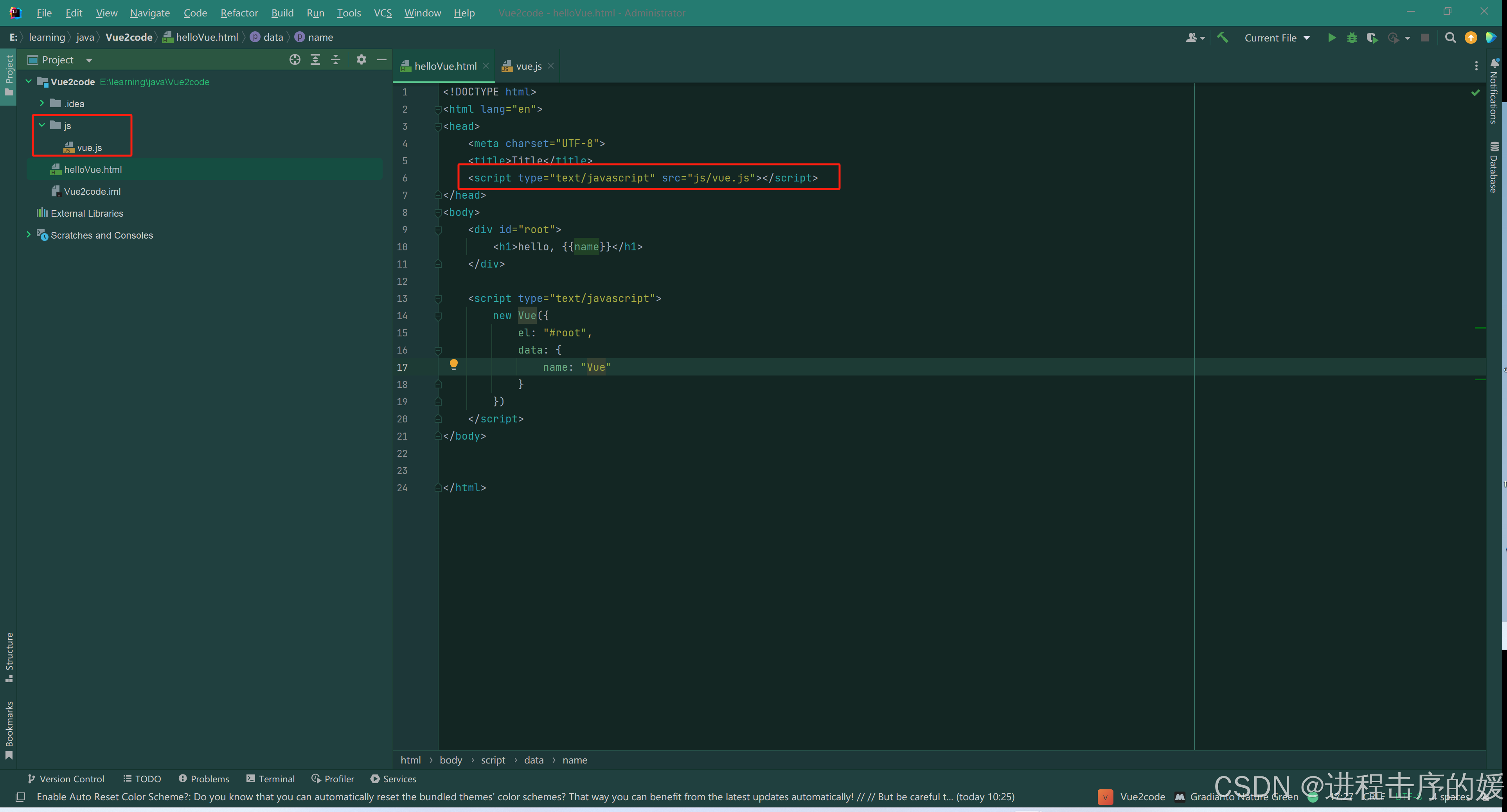Toggle the Notifications side panel

coord(1494,91)
